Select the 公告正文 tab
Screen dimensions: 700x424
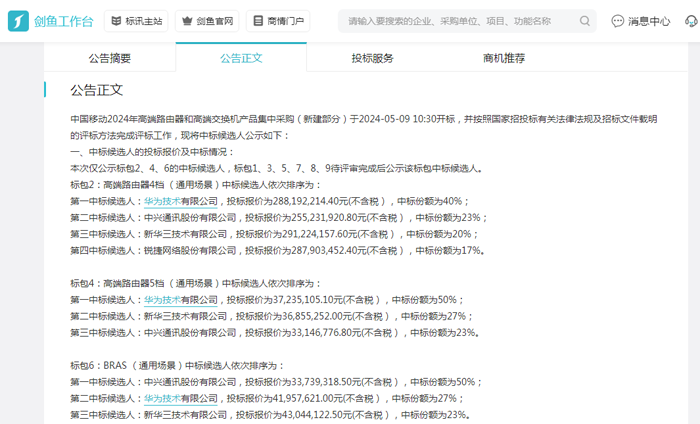(x=241, y=58)
